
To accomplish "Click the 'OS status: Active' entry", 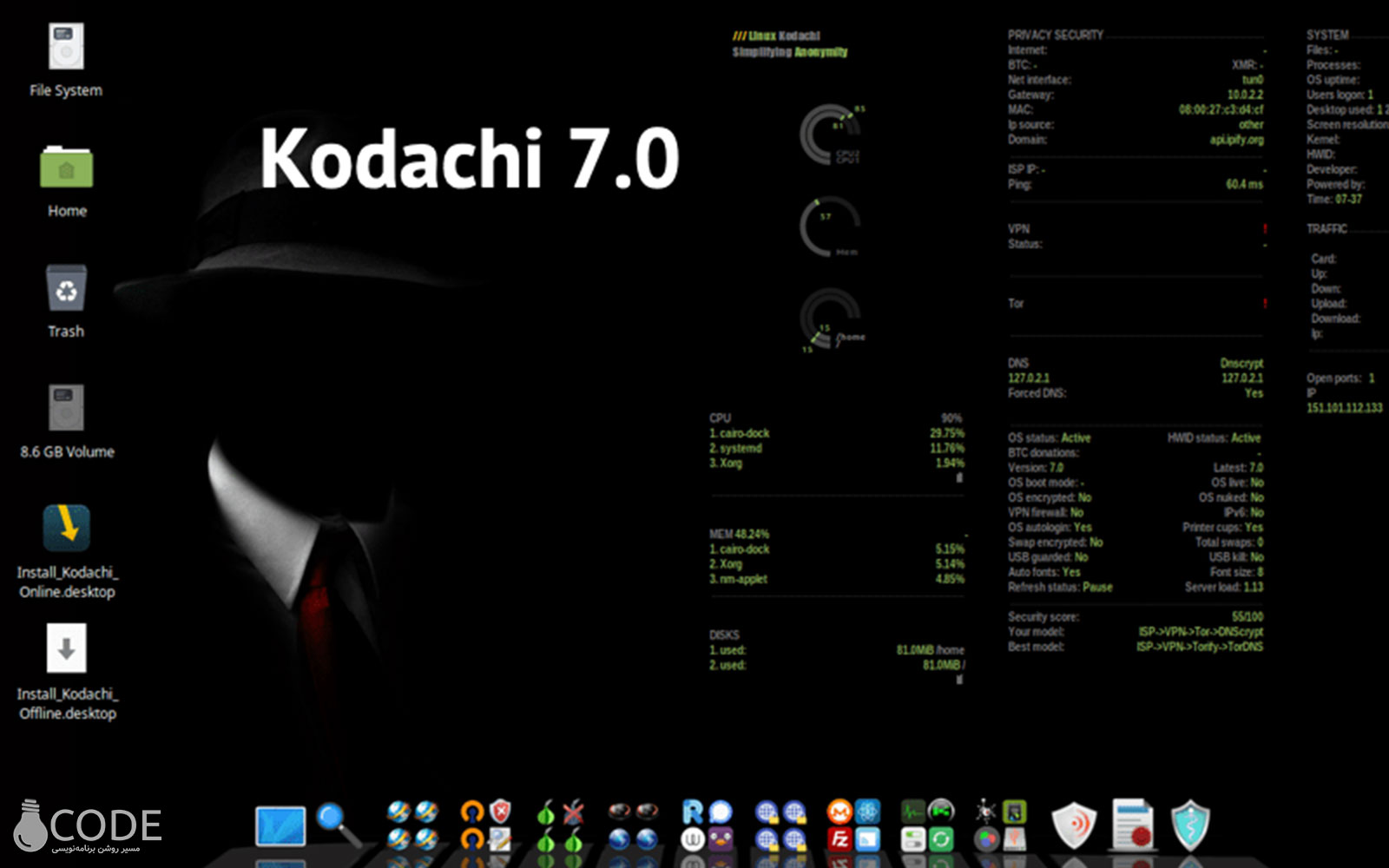I will point(1049,438).
